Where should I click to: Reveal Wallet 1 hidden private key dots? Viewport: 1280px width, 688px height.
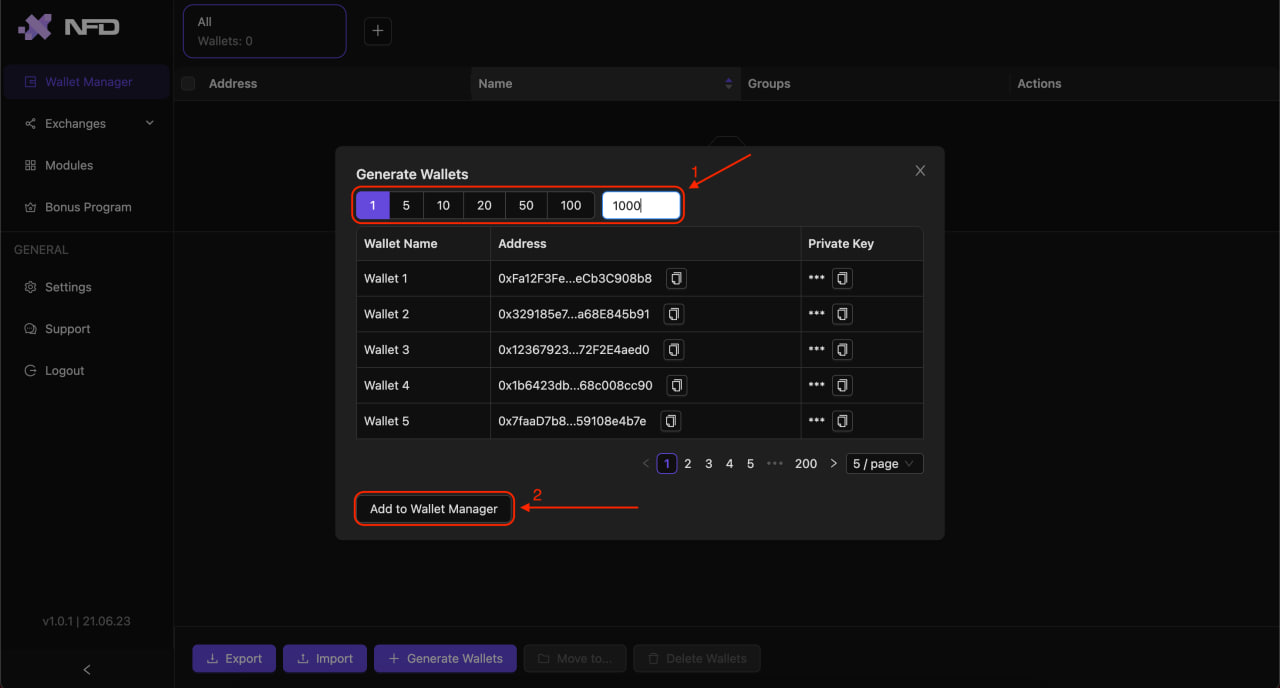click(816, 278)
